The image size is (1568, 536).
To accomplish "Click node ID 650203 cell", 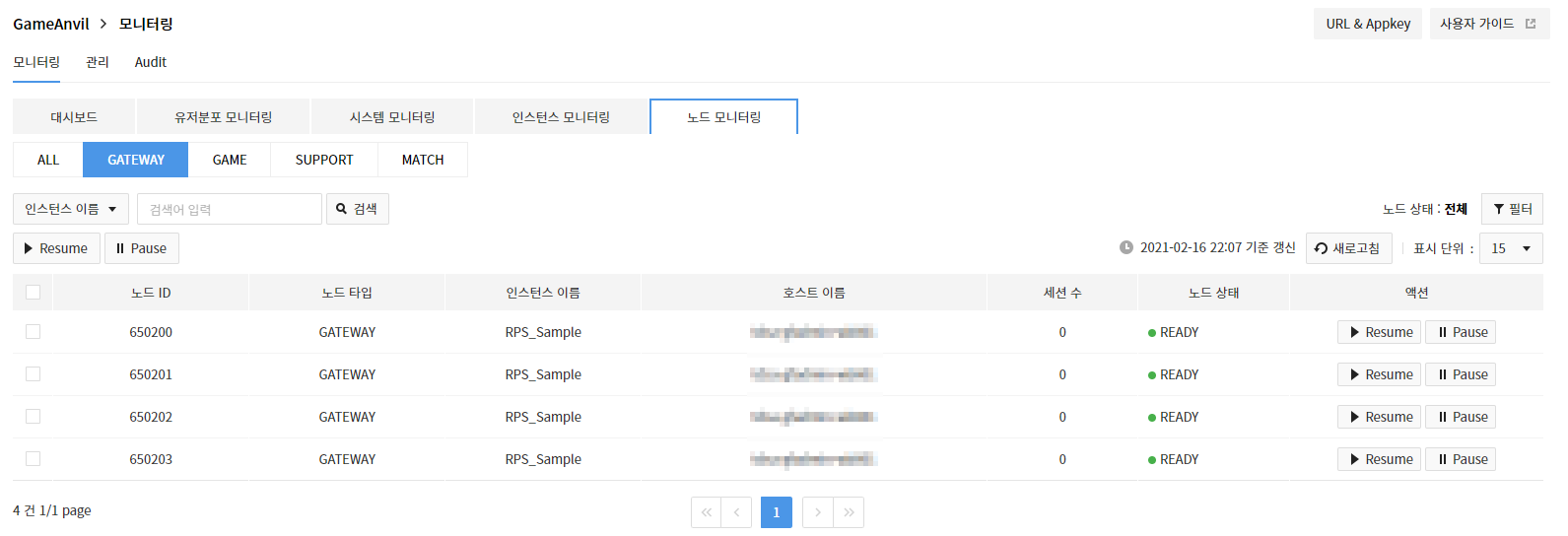I will point(151,459).
